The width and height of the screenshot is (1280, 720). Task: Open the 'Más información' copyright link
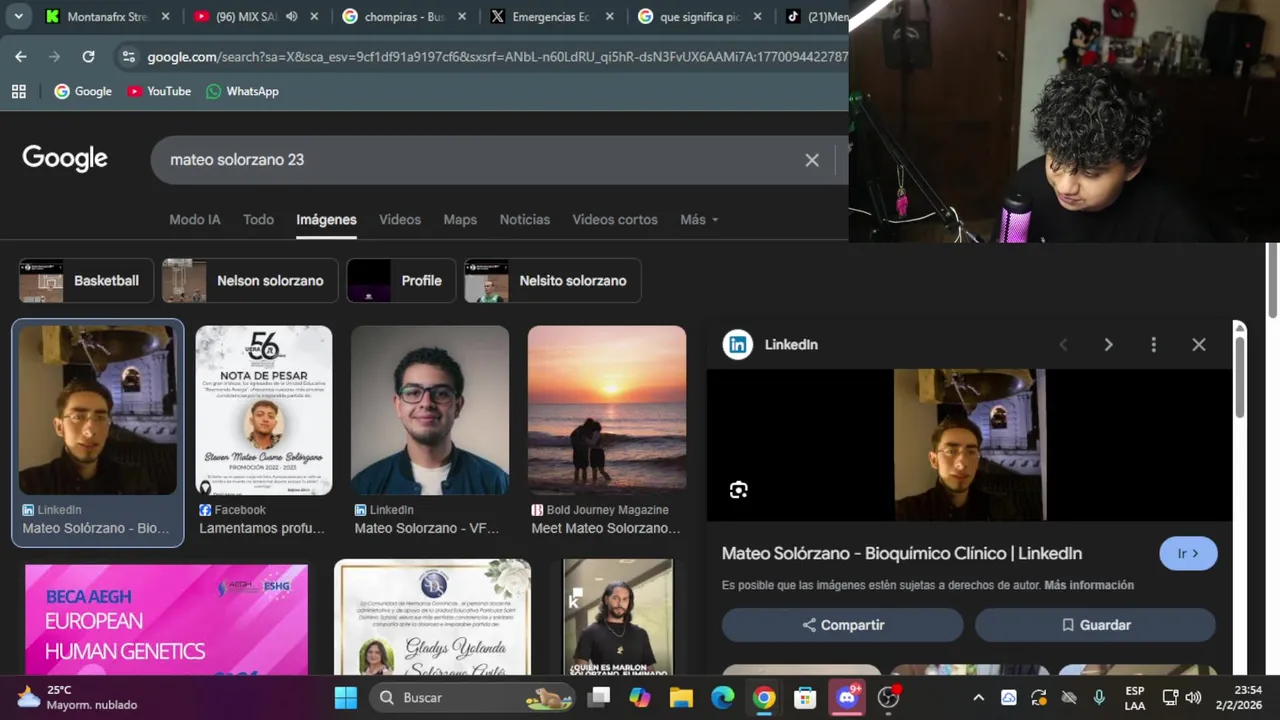pos(1089,585)
